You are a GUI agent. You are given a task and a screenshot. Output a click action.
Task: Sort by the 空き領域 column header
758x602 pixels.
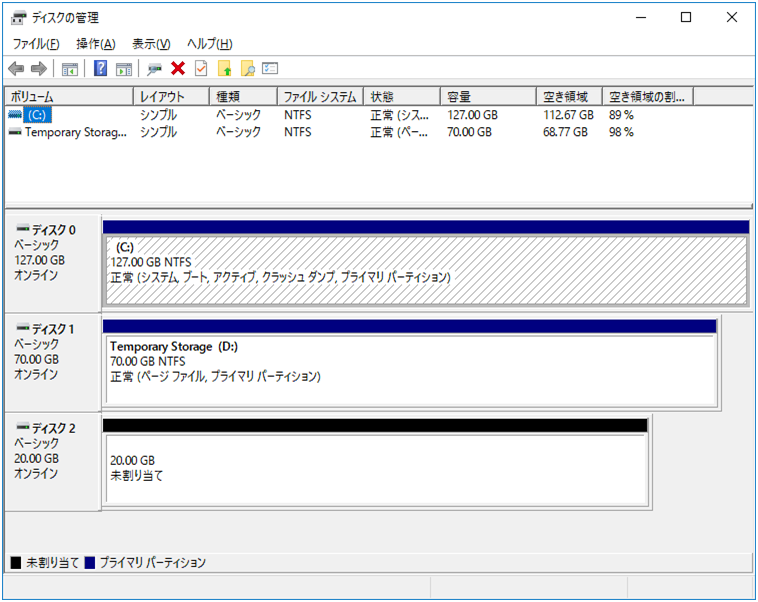(569, 97)
